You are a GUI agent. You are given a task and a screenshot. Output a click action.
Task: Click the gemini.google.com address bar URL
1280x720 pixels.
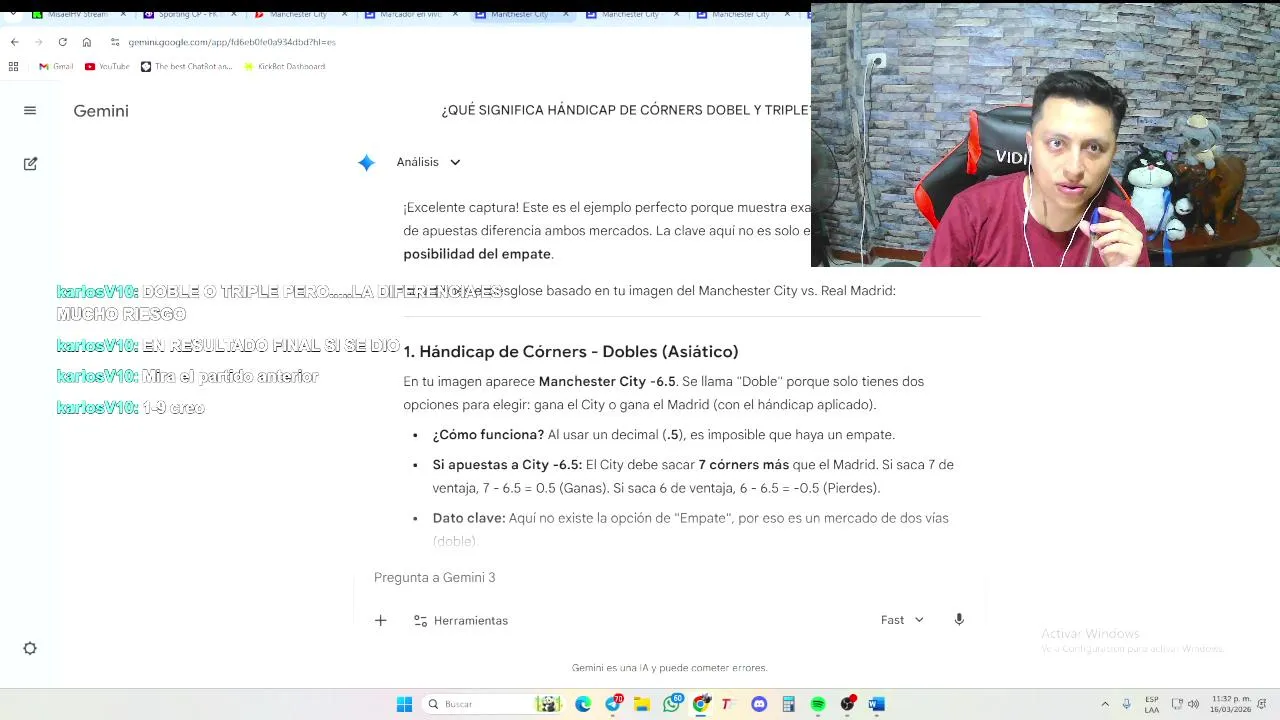231,42
